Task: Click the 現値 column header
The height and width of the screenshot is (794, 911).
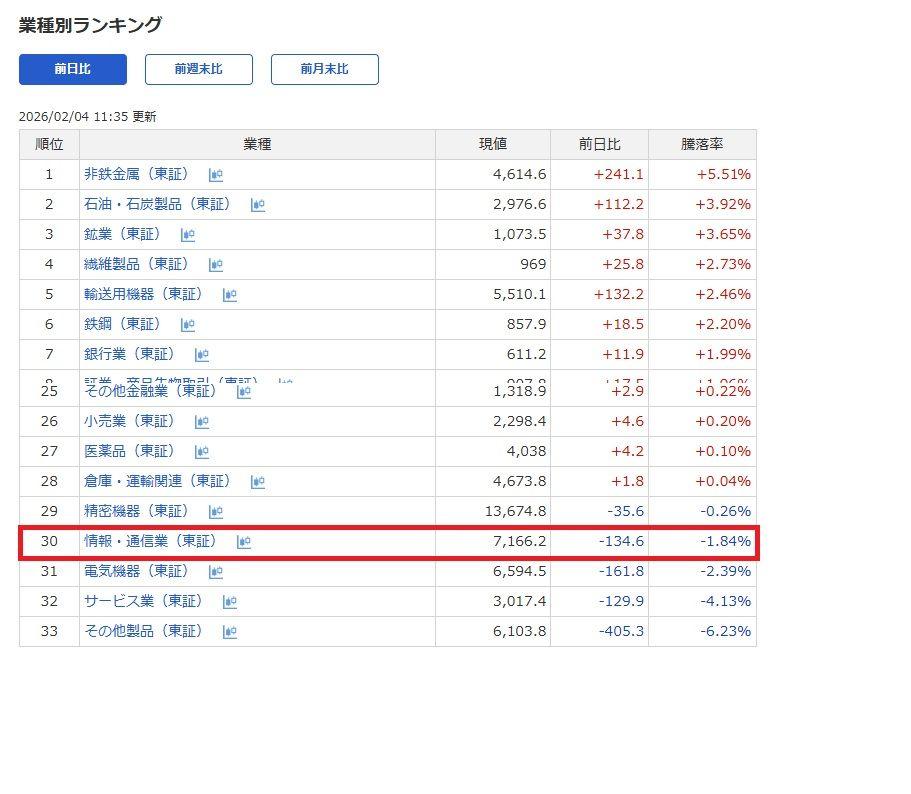Action: click(492, 144)
